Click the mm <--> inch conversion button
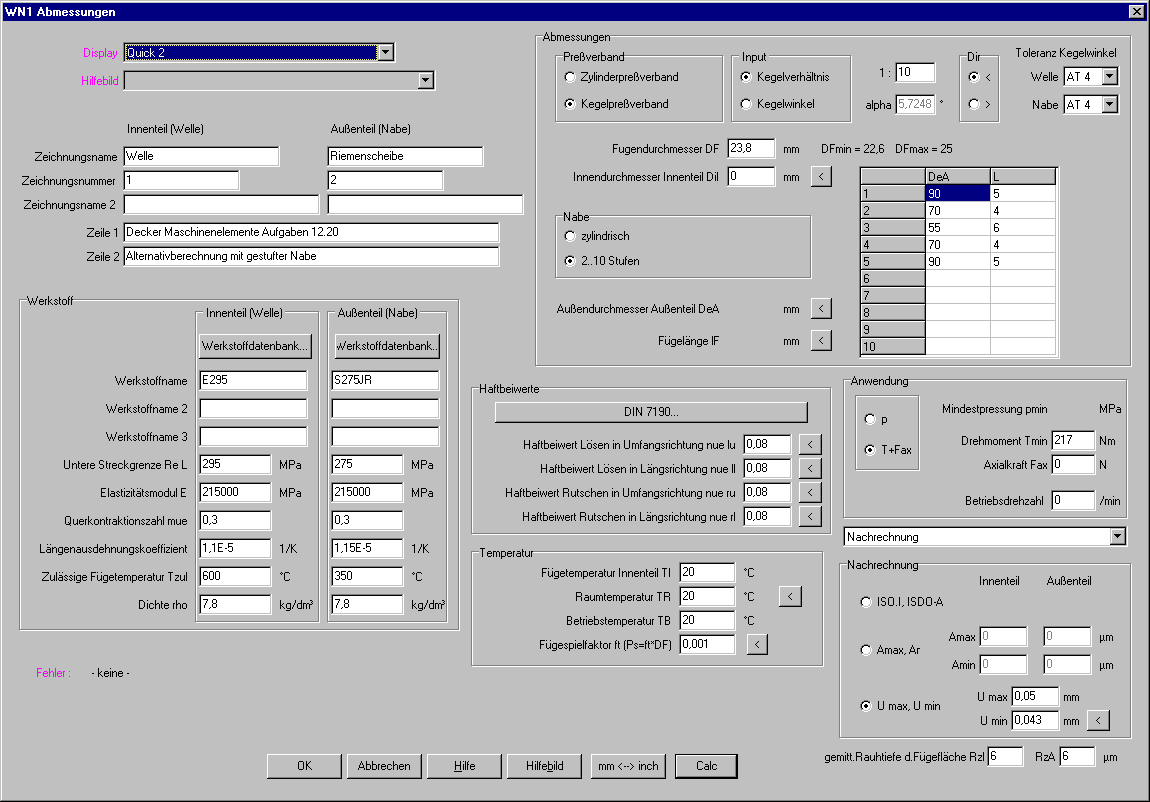 628,766
